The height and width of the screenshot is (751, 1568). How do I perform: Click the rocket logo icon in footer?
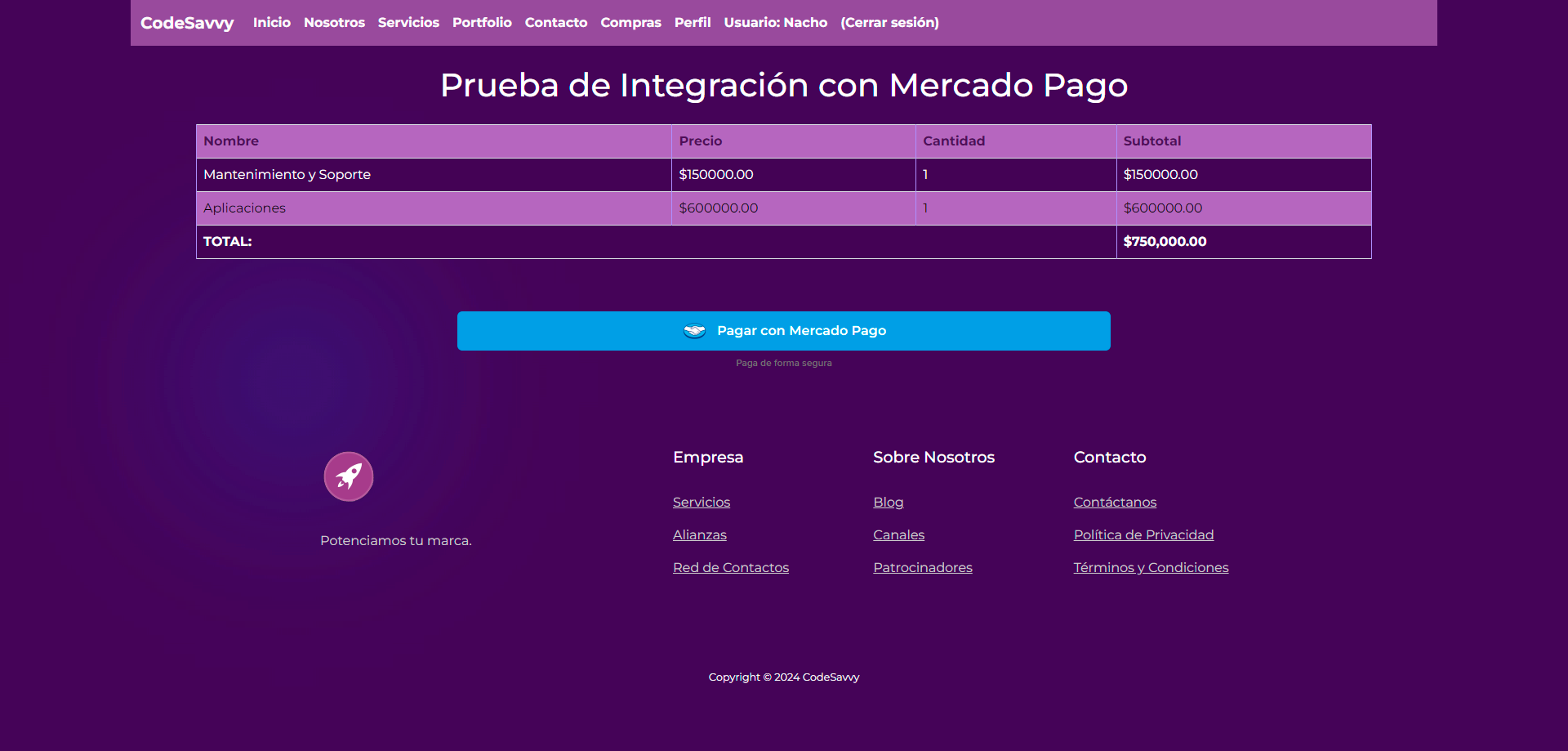point(349,476)
